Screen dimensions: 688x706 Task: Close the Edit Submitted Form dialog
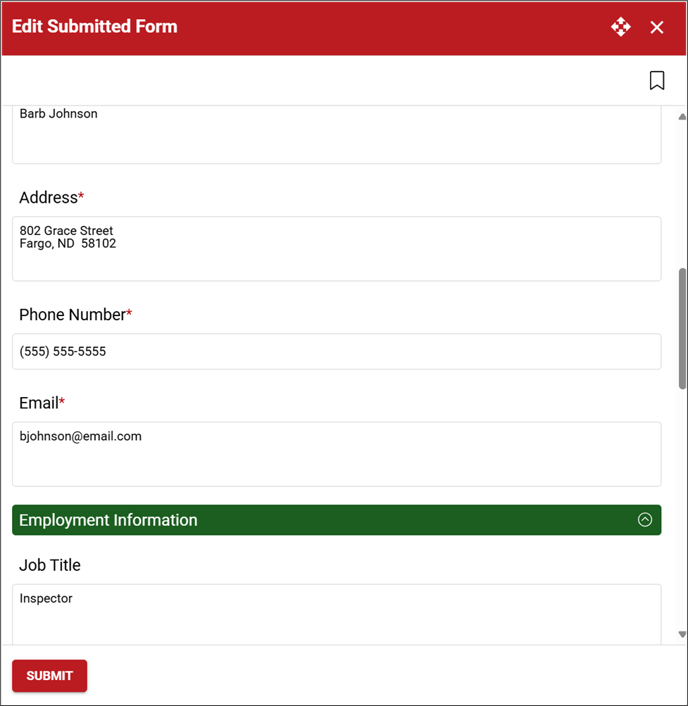click(657, 27)
